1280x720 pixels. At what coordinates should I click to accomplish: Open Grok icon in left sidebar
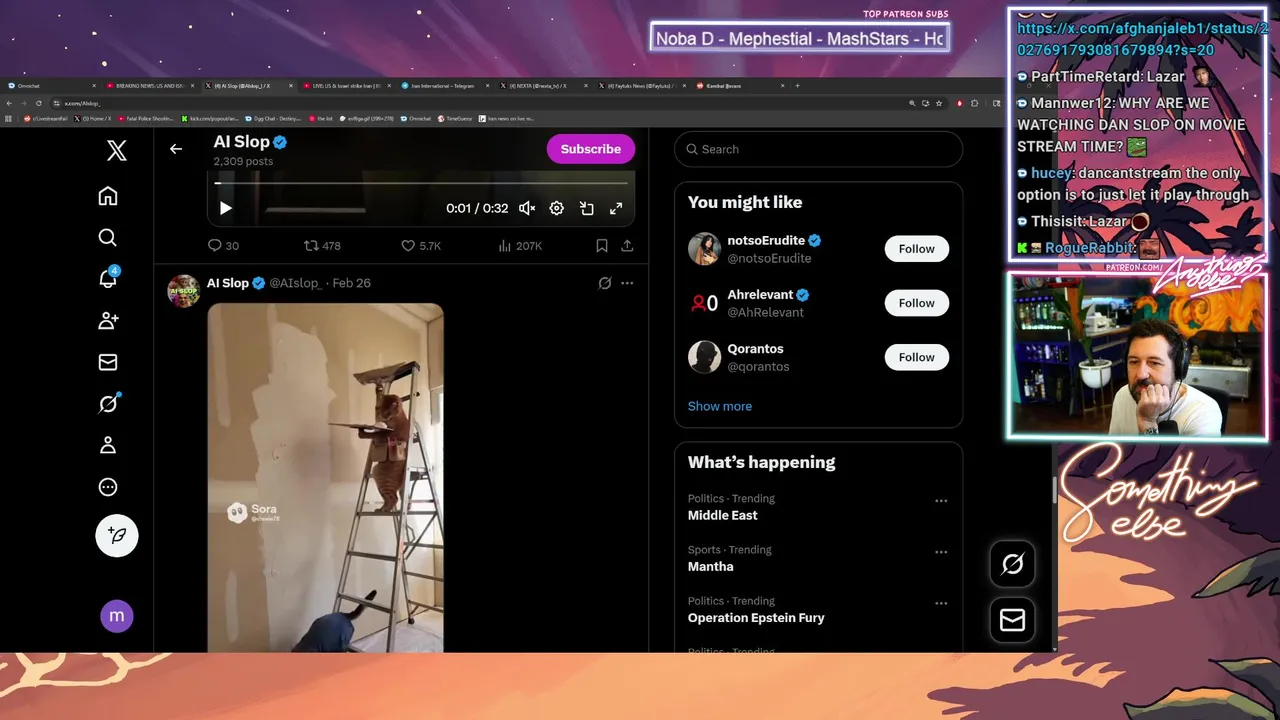tap(108, 403)
